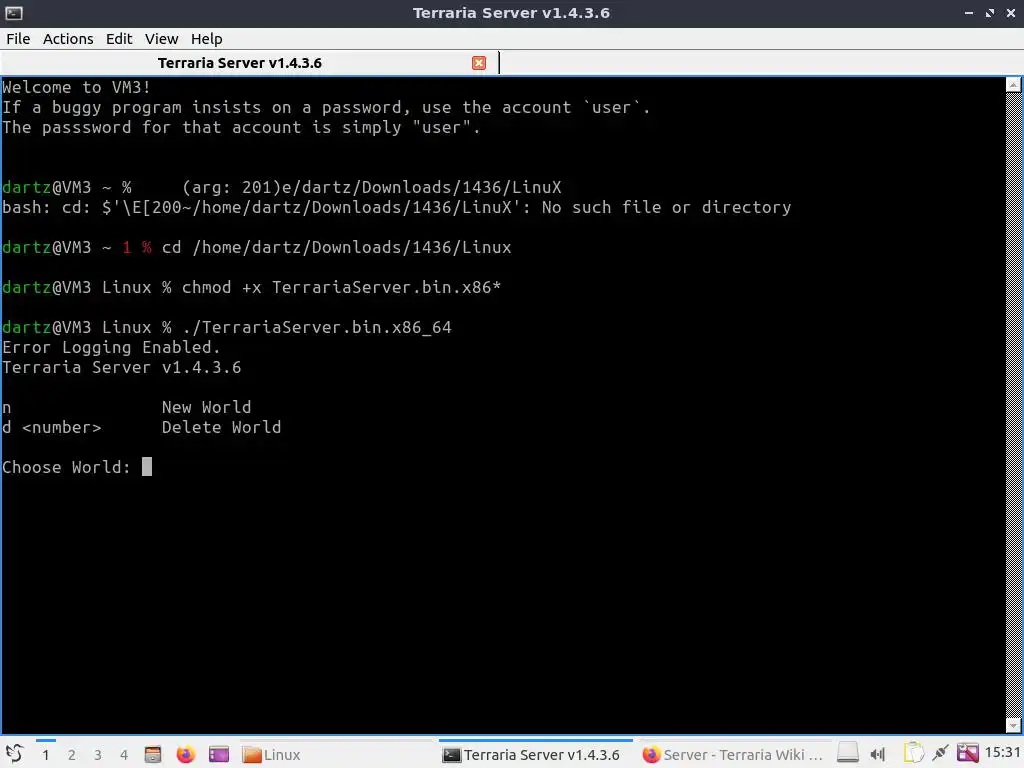Click the scrollbar down arrow
The image size is (1024, 768).
pyautogui.click(x=1014, y=726)
